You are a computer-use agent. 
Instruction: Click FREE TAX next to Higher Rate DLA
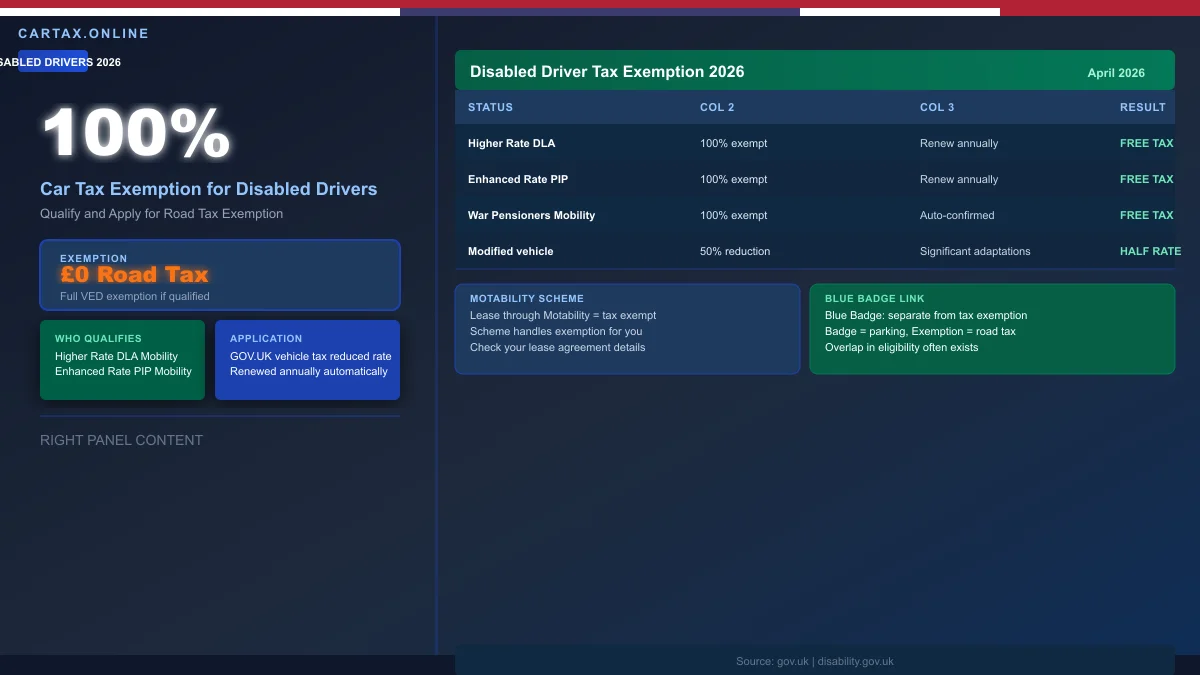click(1147, 143)
